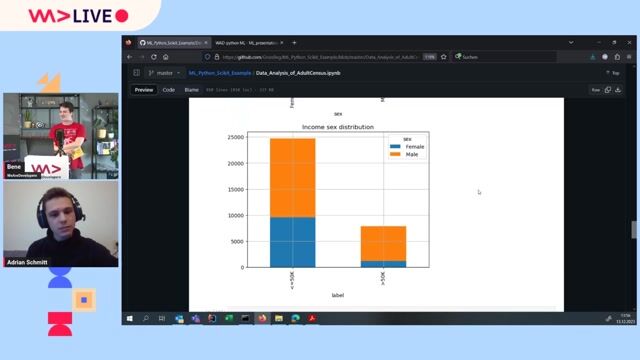Open the browser application menu icon
This screenshot has width=640, height=360.
(x=629, y=57)
